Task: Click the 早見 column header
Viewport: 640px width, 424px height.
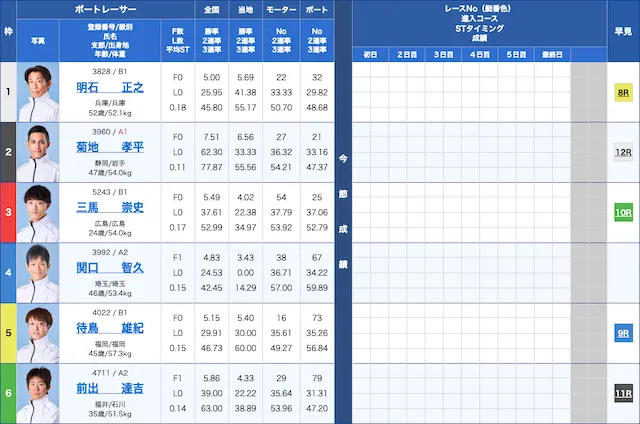Action: pyautogui.click(x=622, y=30)
